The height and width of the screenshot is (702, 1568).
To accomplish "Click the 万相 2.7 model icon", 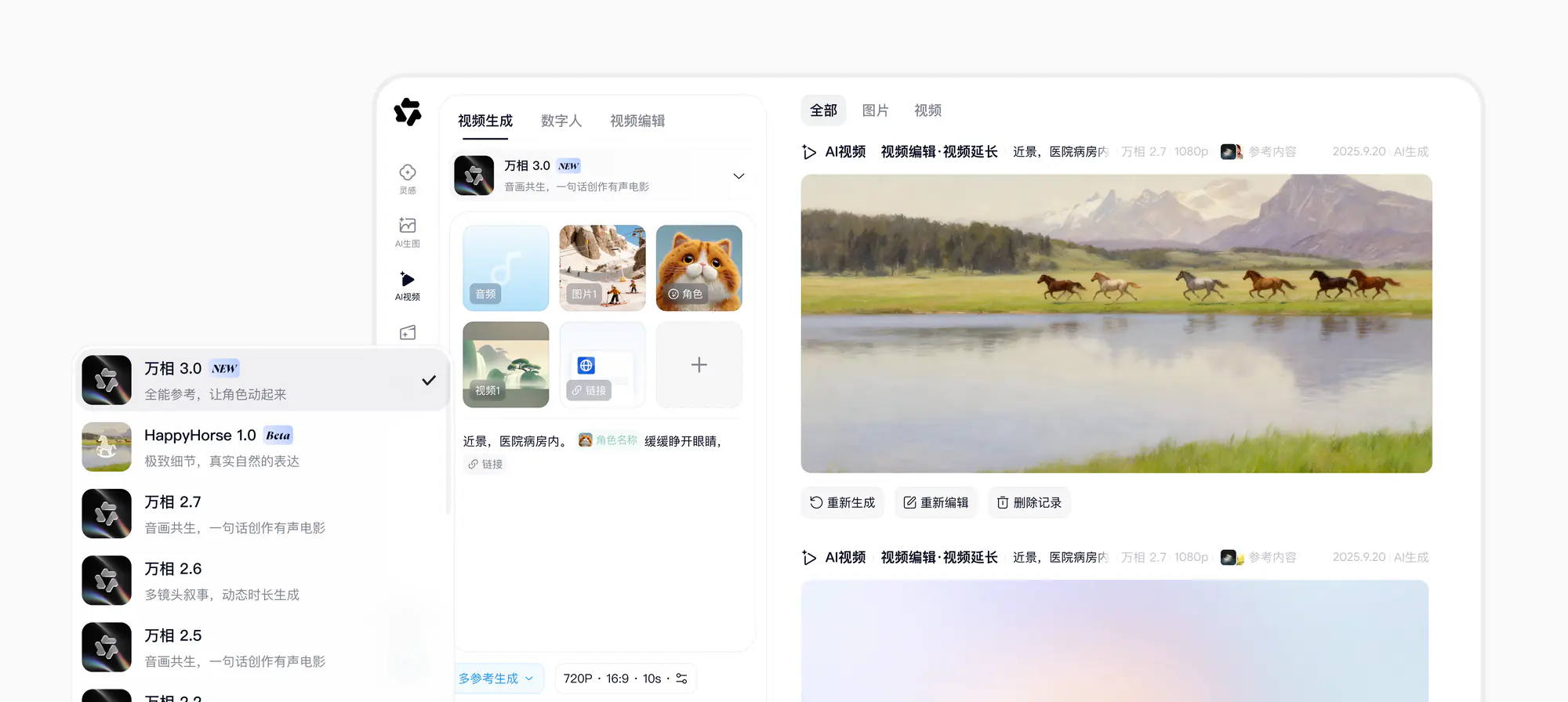I will click(x=107, y=513).
